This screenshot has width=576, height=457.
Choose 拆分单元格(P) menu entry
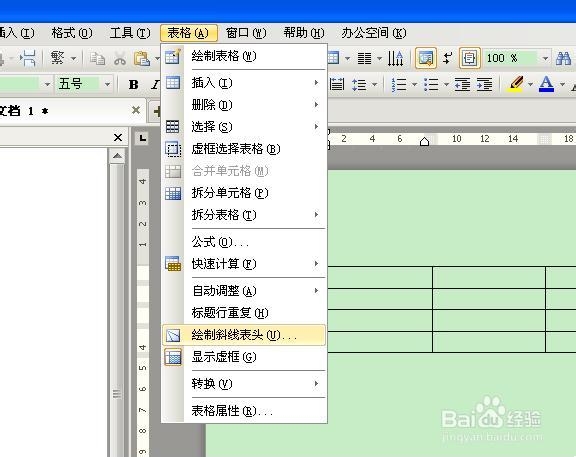click(244, 193)
